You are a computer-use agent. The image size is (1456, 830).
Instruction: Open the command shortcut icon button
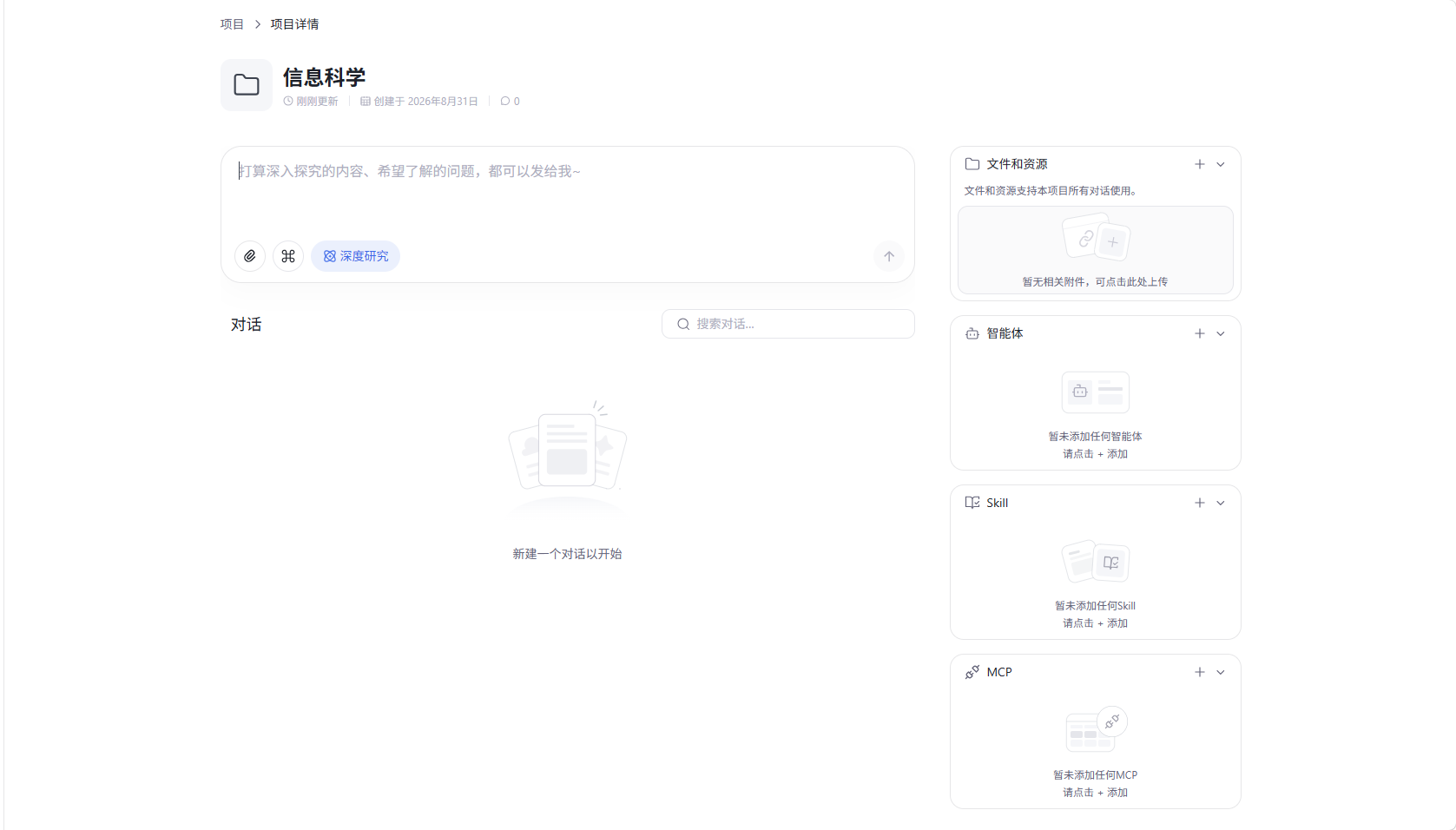(x=288, y=256)
